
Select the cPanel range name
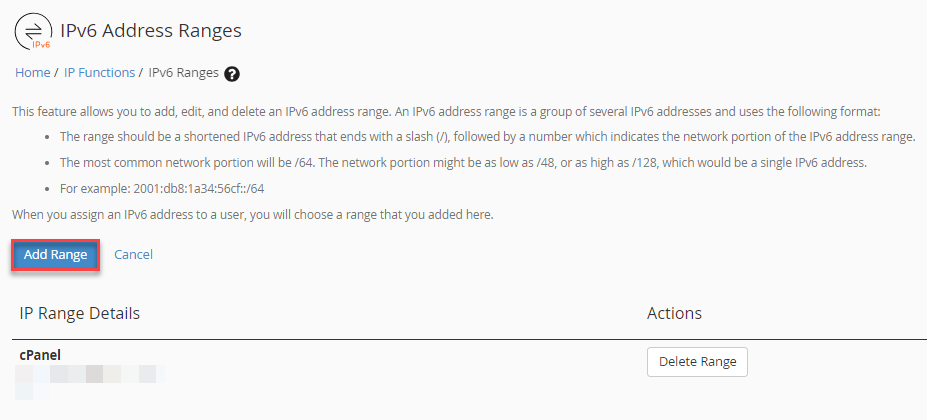pyautogui.click(x=41, y=355)
